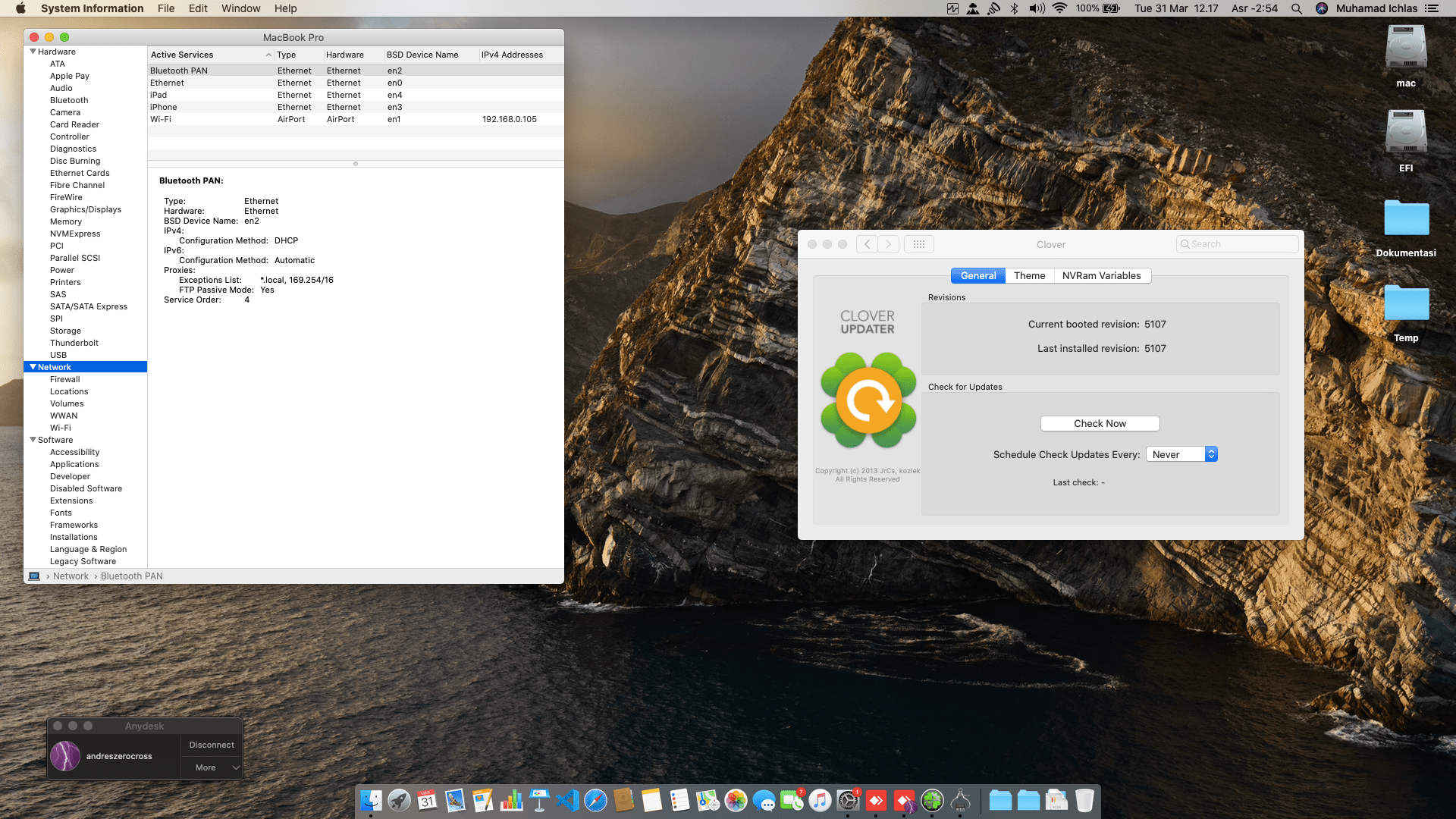Screen dimensions: 1456x819
Task: Switch to the NVRam Variables tab
Action: click(1101, 275)
